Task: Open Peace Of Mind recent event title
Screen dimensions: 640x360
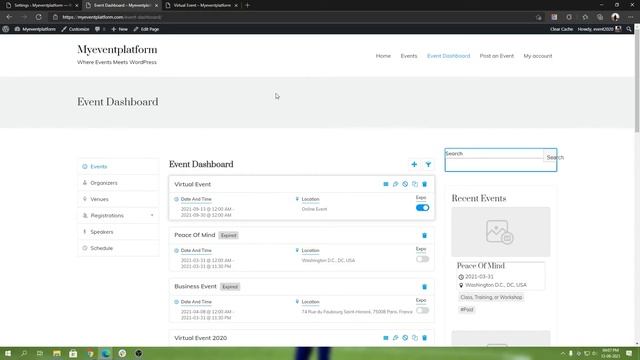Action: pyautogui.click(x=481, y=266)
